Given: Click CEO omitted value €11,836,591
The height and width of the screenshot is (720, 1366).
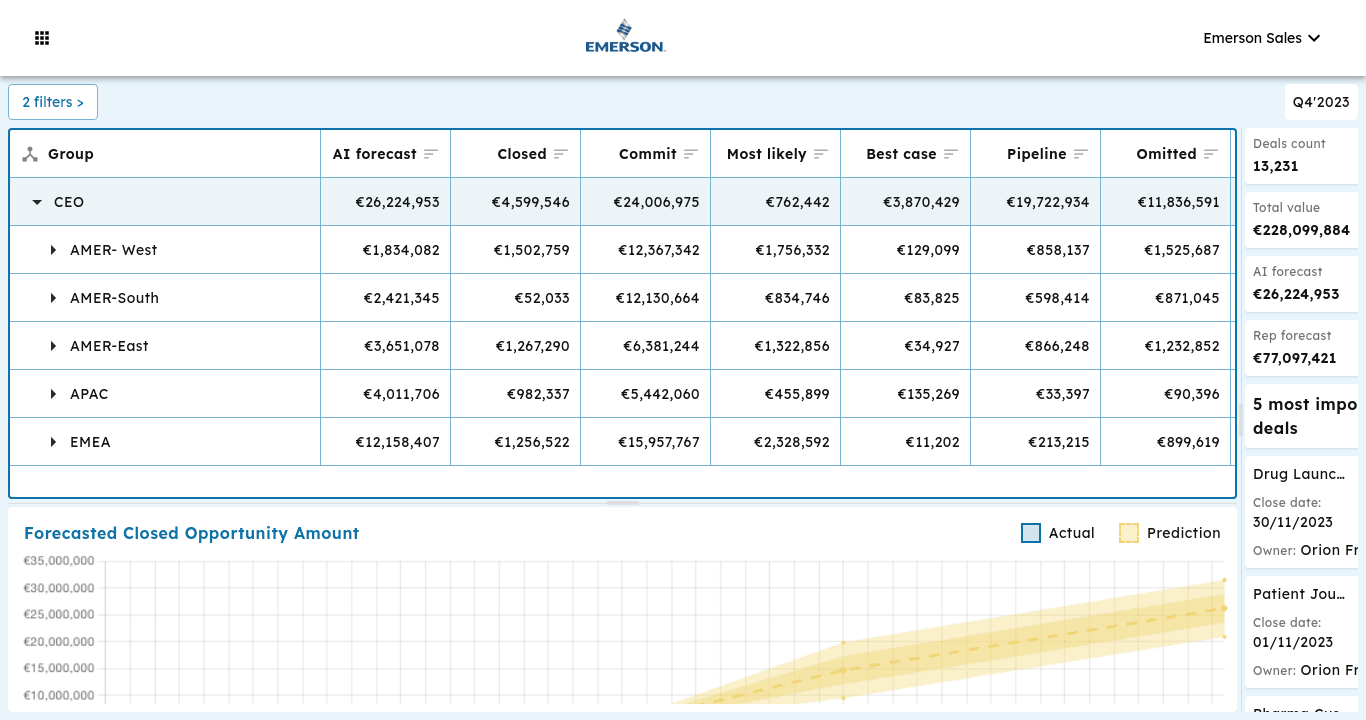Looking at the screenshot, I should (x=1178, y=202).
